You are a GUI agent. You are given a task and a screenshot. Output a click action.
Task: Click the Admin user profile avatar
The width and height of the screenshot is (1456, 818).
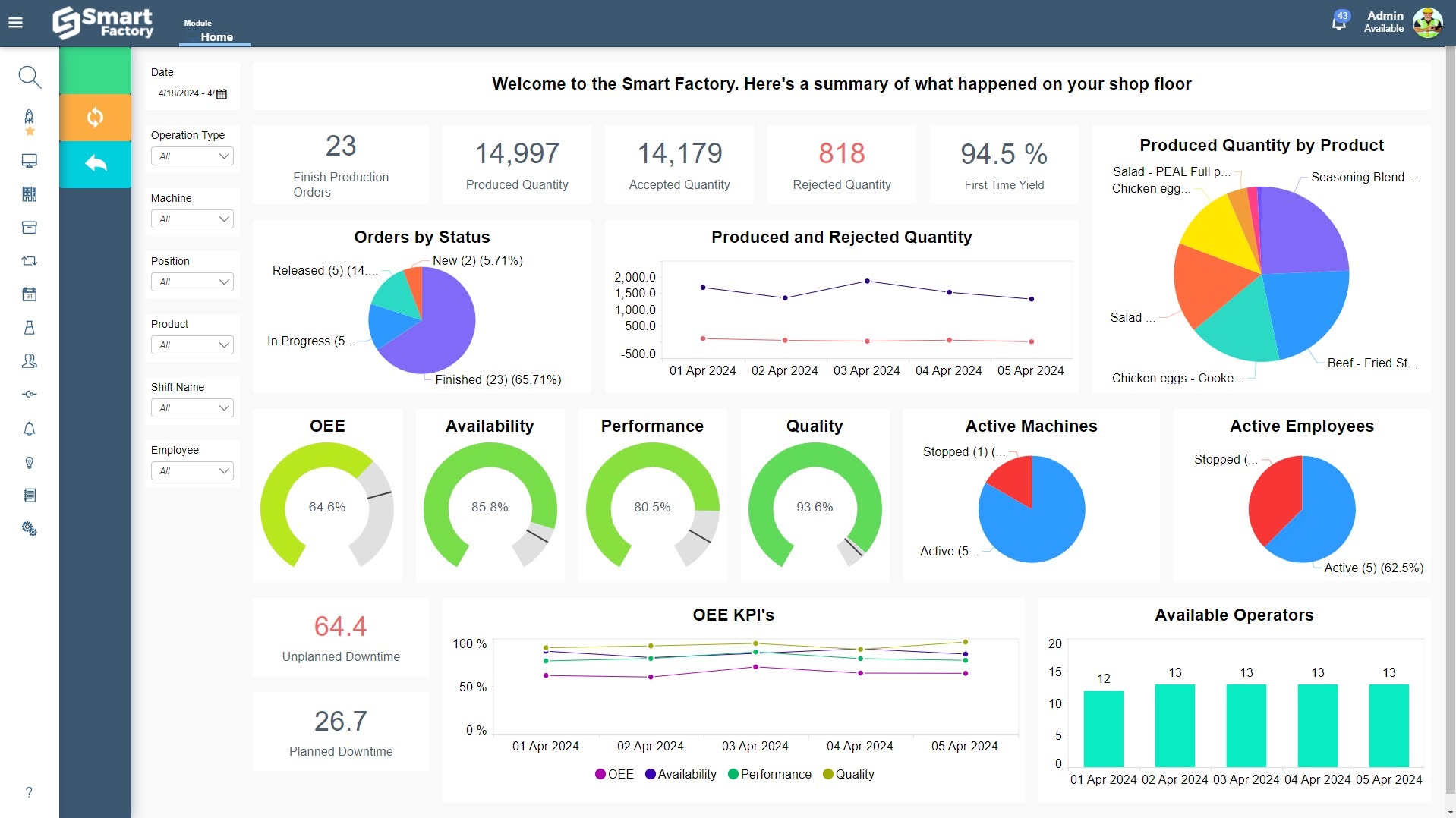click(1427, 23)
